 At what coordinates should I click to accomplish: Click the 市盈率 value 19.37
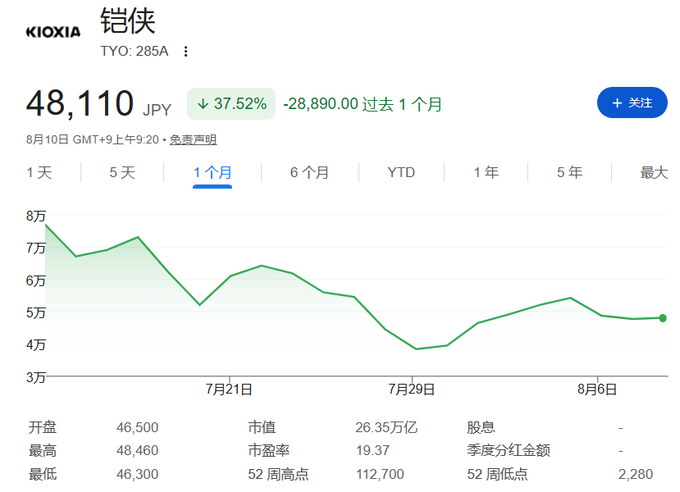click(373, 451)
